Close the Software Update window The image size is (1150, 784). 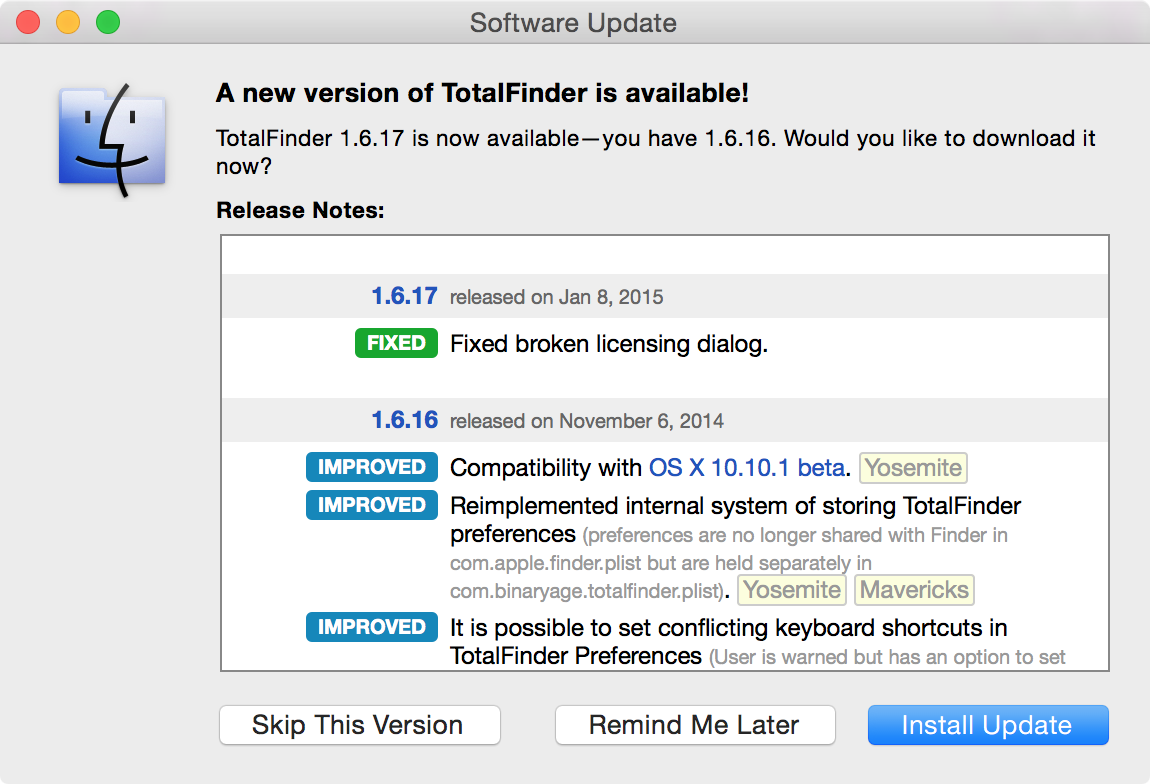tap(28, 22)
